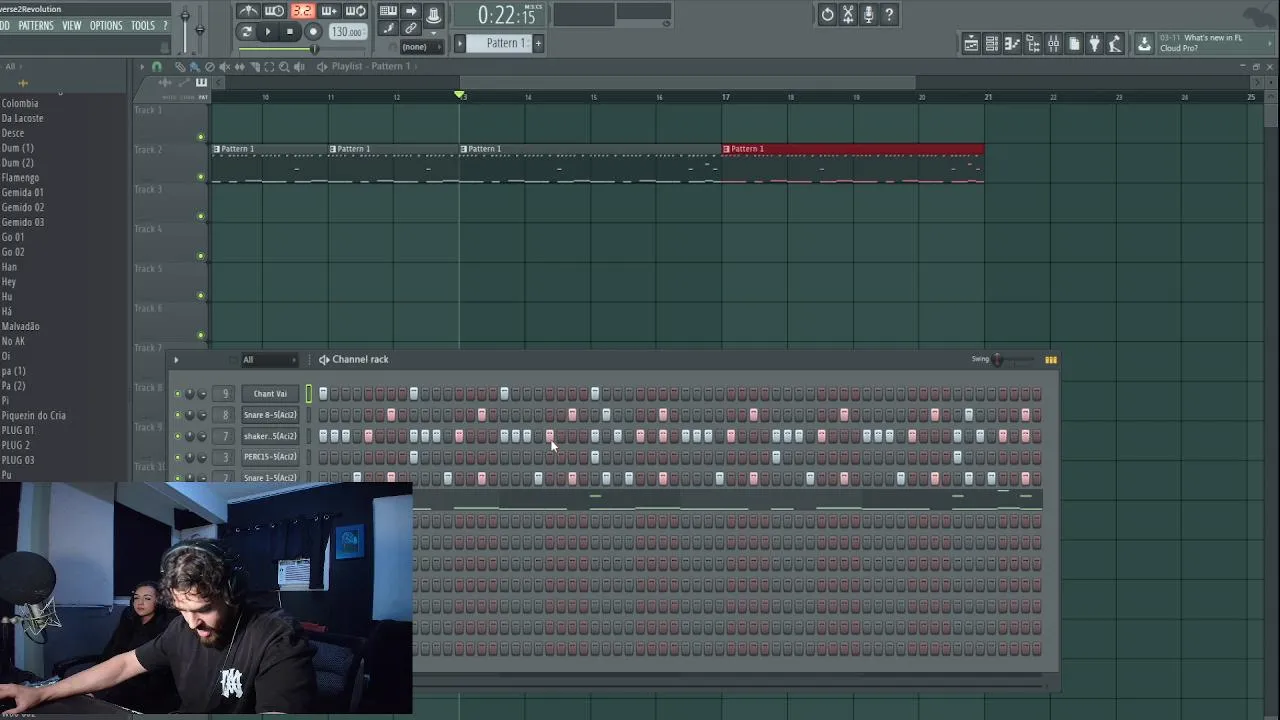Open the Chant Vai channel button
The height and width of the screenshot is (720, 1280).
(270, 394)
